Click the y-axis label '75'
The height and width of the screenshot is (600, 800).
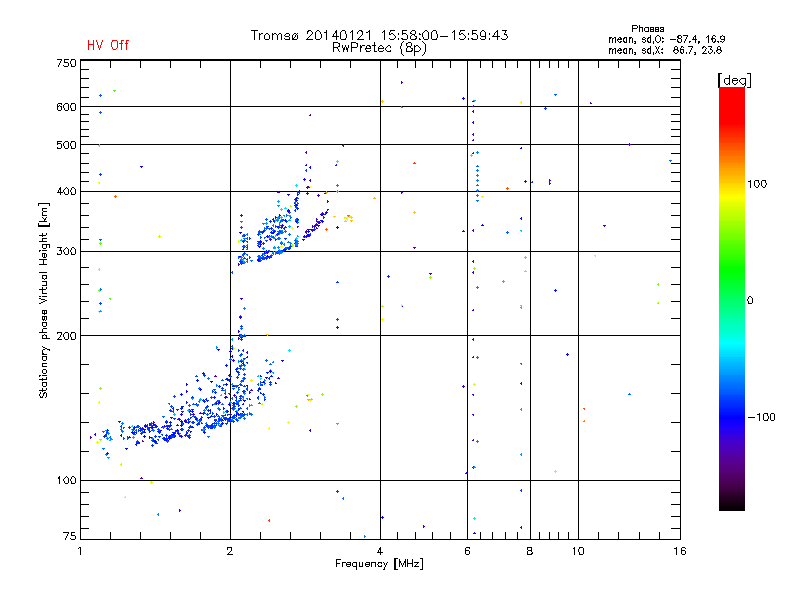pos(70,536)
